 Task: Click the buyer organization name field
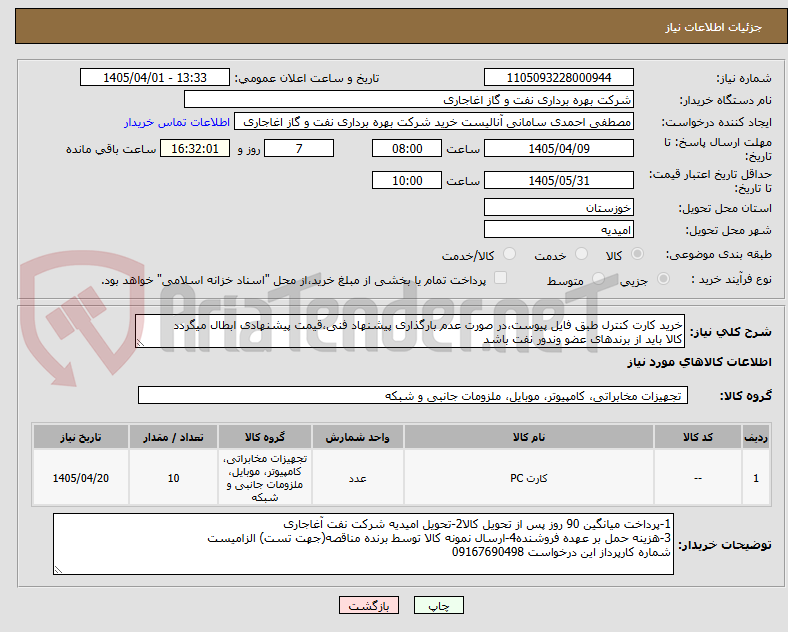coord(409,99)
